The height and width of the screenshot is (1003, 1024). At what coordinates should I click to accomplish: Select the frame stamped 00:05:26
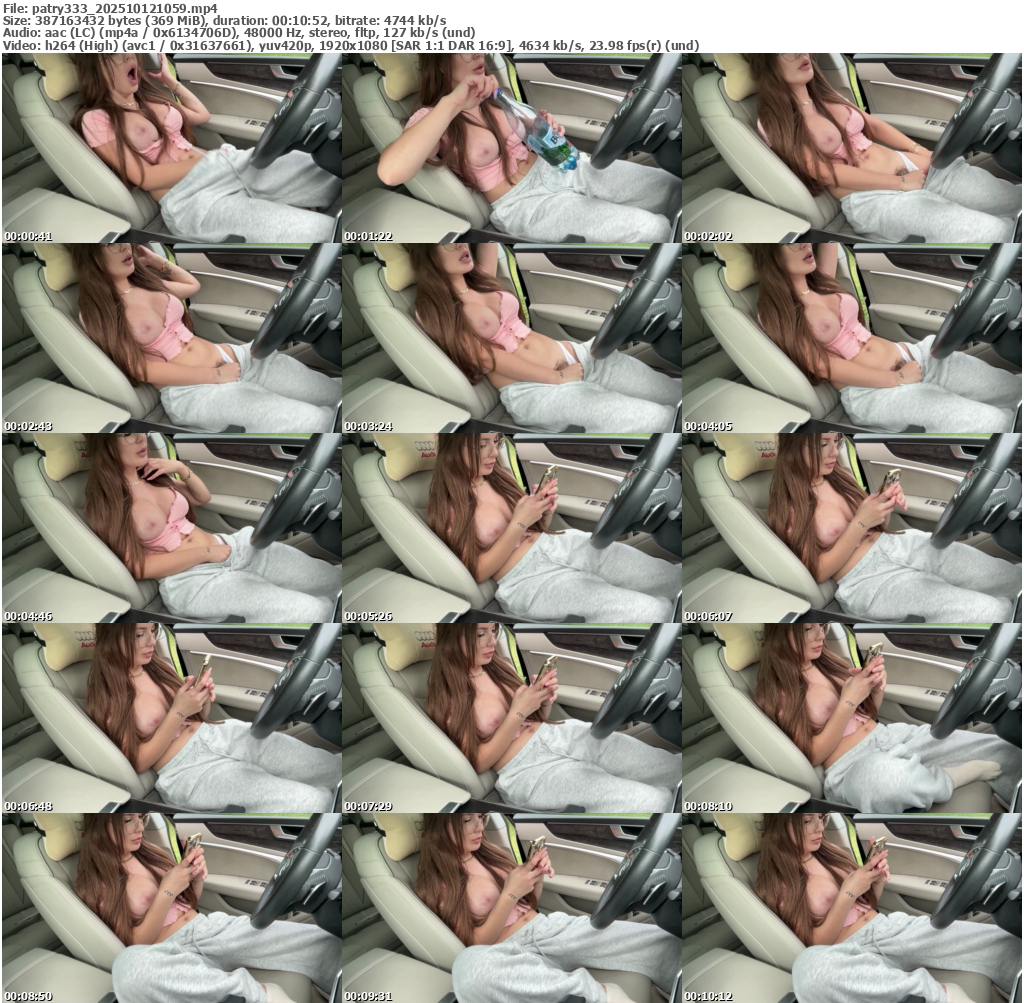pos(511,528)
